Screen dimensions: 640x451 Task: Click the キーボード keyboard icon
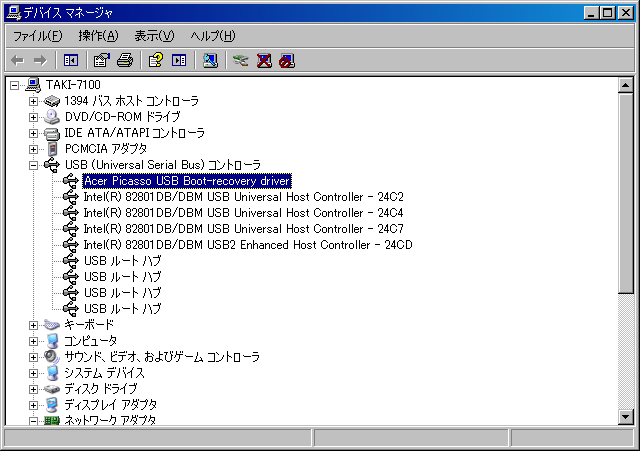52,325
